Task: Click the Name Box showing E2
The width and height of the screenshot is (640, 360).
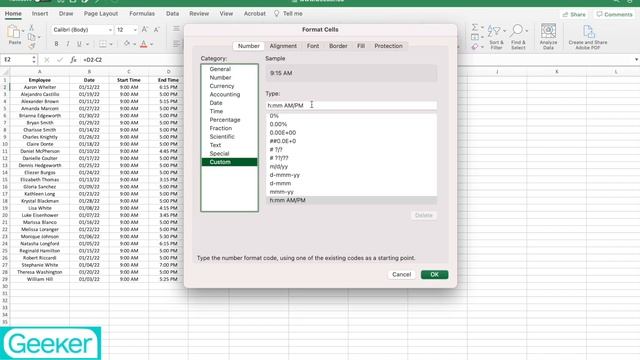Action: point(16,60)
